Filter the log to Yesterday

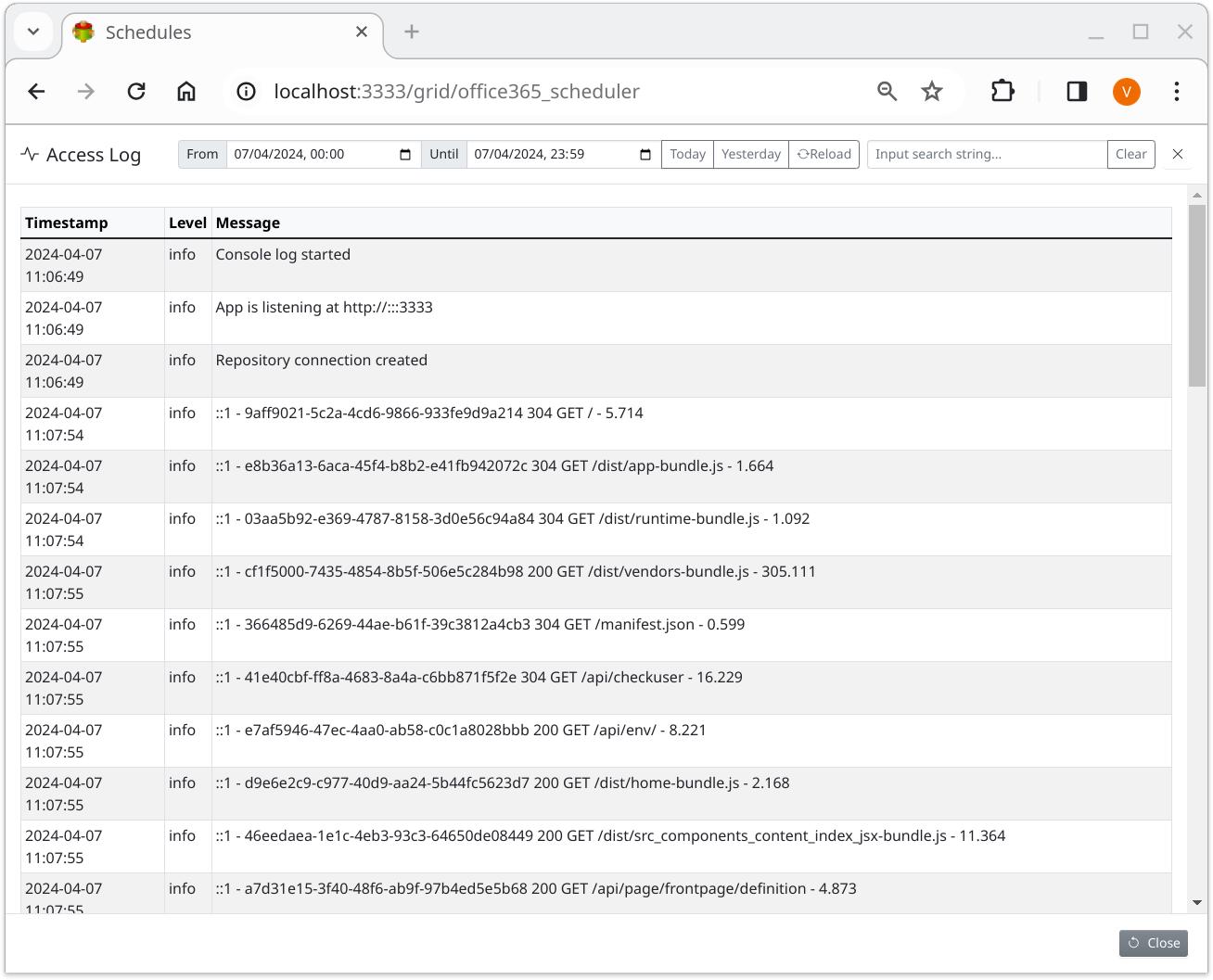pos(751,154)
